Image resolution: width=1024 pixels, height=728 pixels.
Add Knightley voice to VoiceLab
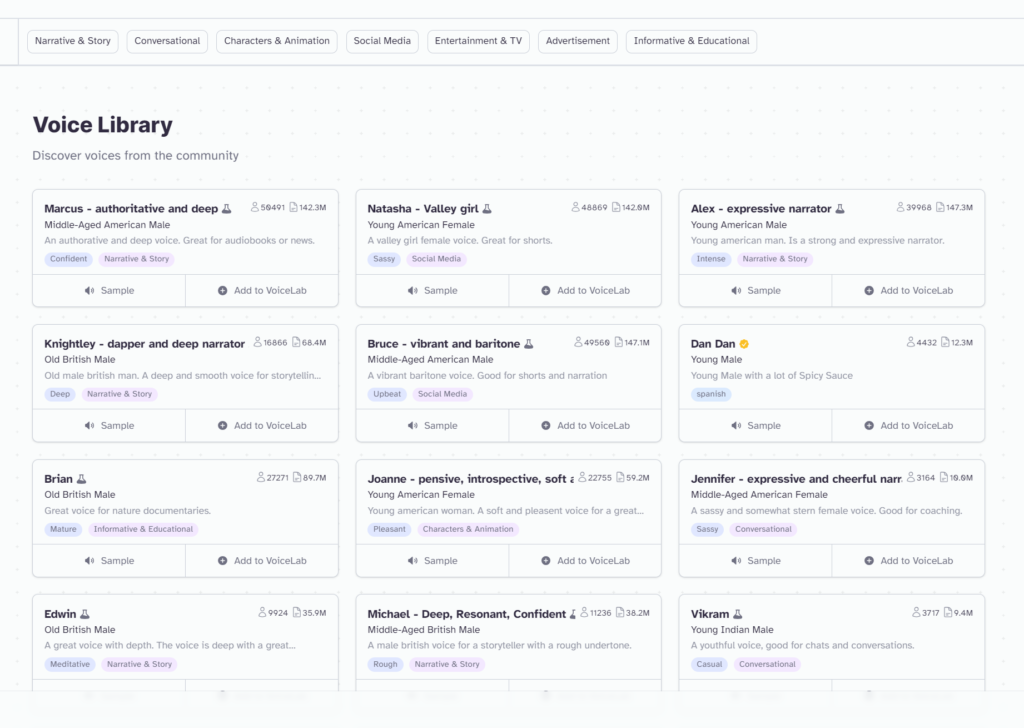click(262, 426)
